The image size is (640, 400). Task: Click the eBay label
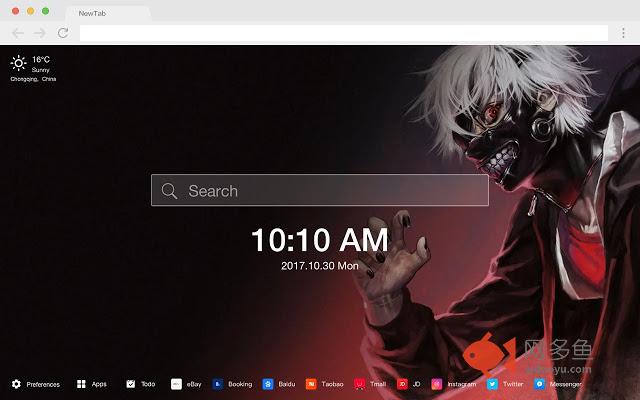pos(194,384)
